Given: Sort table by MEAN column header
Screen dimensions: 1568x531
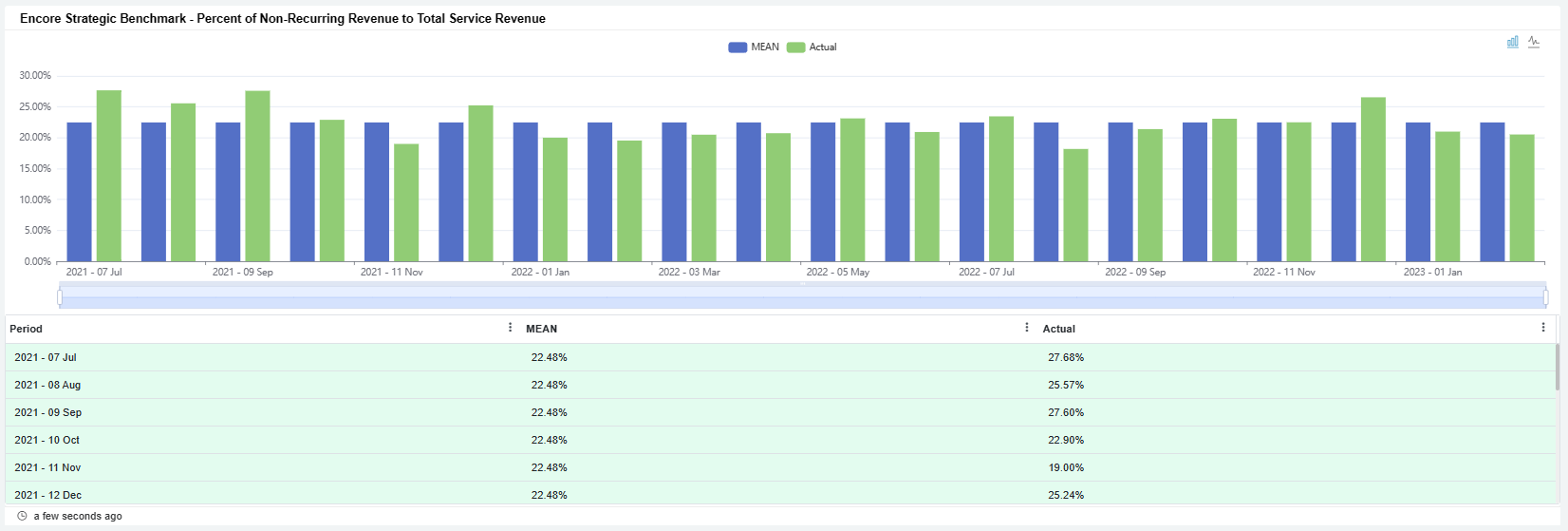Looking at the screenshot, I should [x=541, y=329].
